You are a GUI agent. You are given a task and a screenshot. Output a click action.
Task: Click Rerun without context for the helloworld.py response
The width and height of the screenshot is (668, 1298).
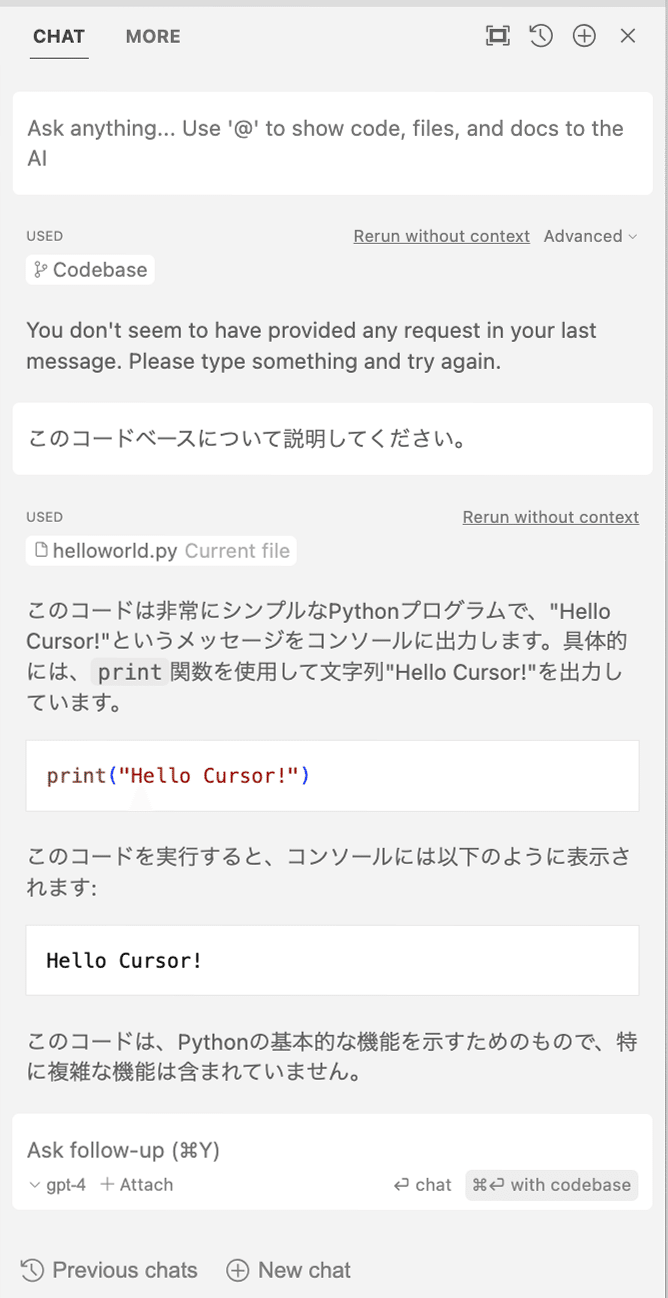550,517
